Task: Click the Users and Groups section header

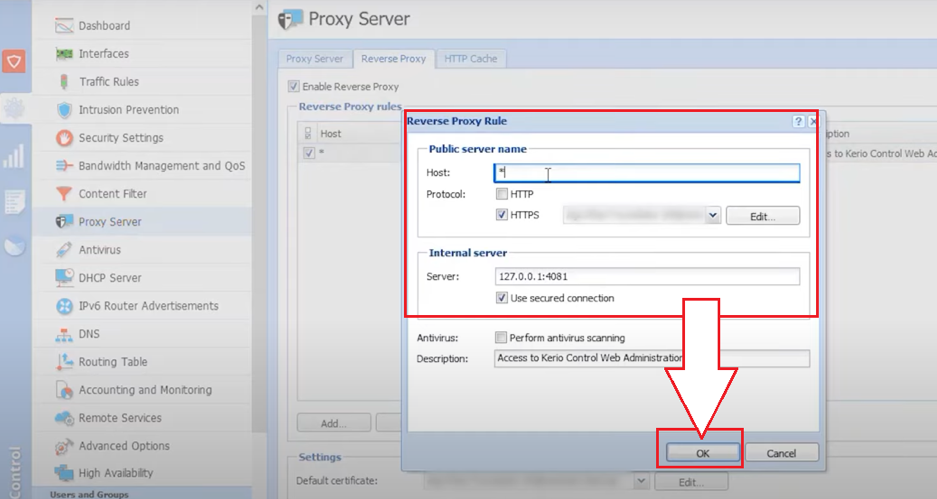Action: pos(89,494)
